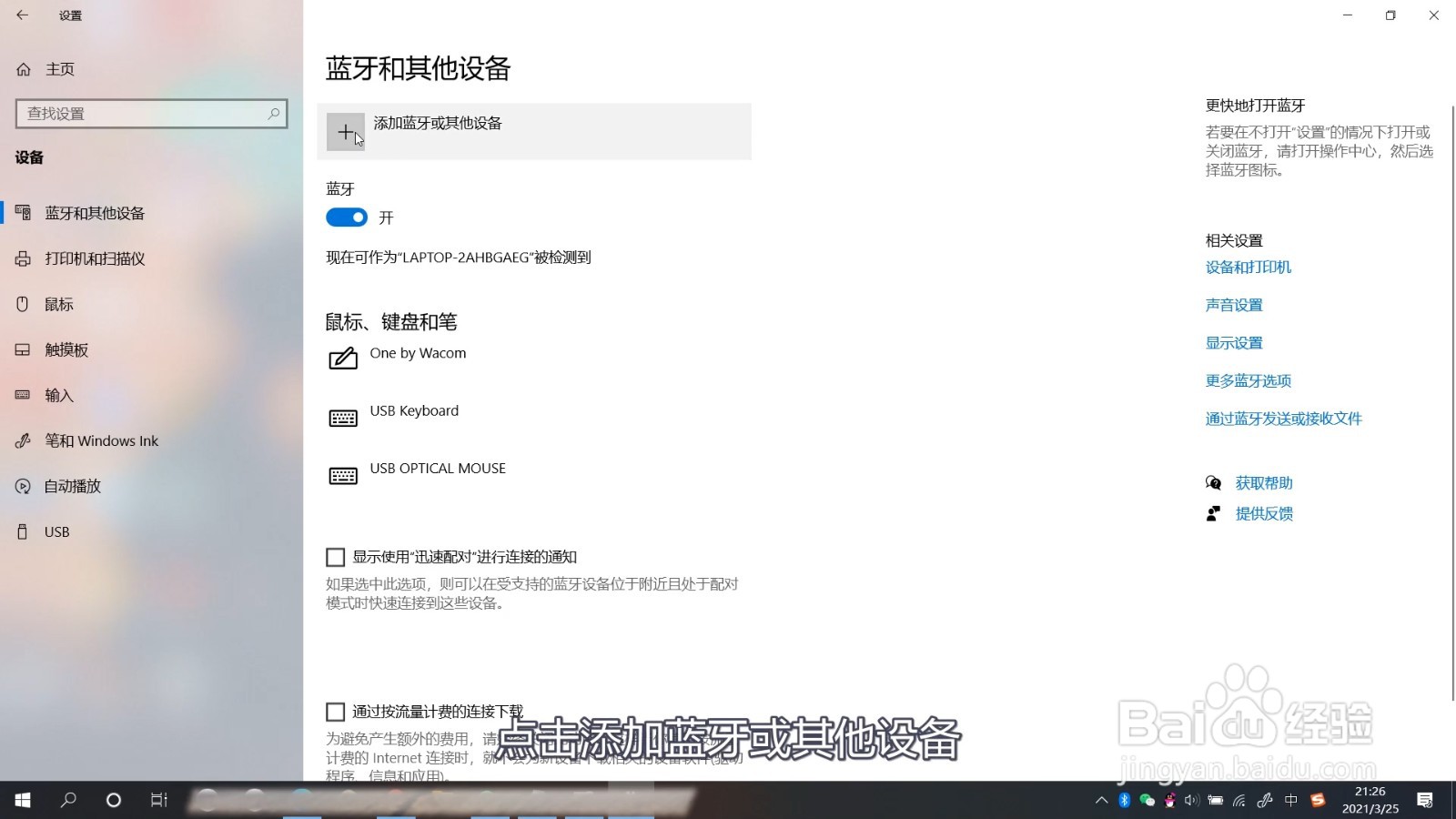Check the 通过按流量计费的连接下载 option
The height and width of the screenshot is (819, 1456).
pyautogui.click(x=335, y=711)
